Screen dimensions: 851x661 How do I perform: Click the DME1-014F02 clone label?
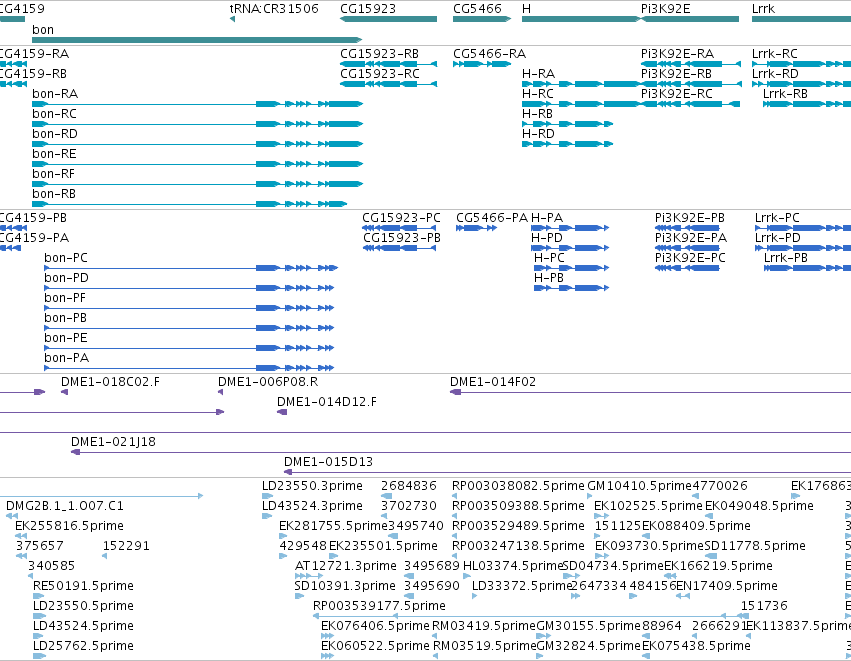click(493, 382)
